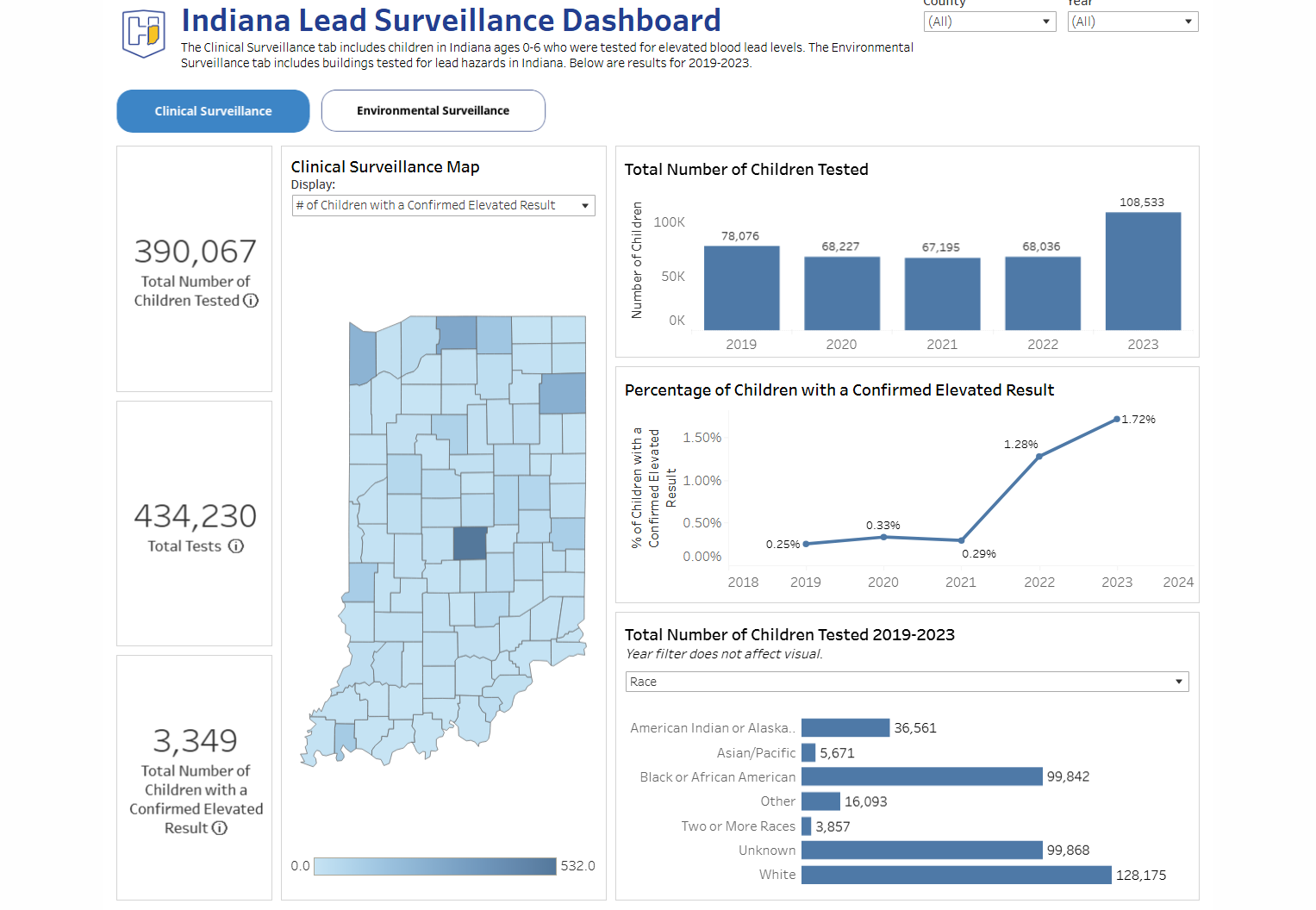The height and width of the screenshot is (910, 1316).
Task: Select the darkest shaded county on the map
Action: point(469,543)
